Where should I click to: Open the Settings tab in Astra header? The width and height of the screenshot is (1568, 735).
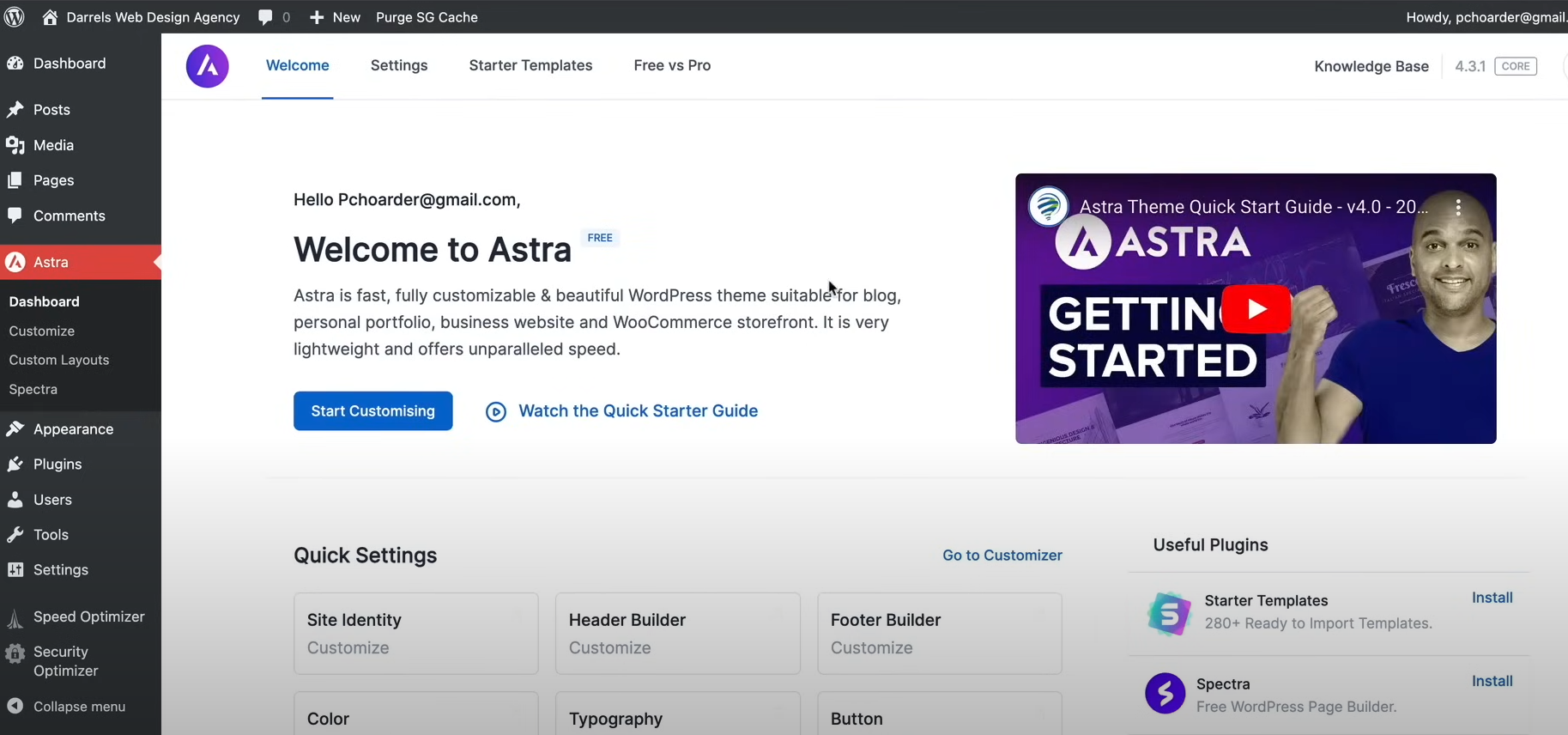pyautogui.click(x=399, y=66)
